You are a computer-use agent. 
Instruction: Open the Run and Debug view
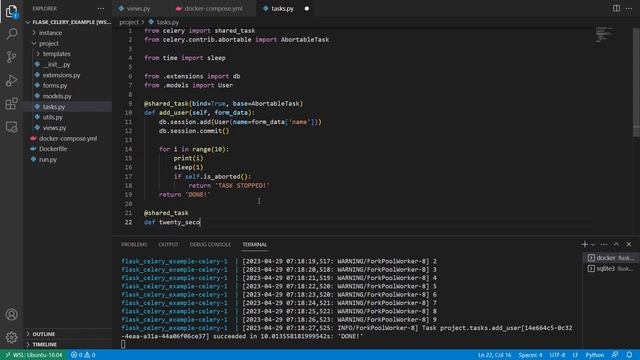coord(11,80)
